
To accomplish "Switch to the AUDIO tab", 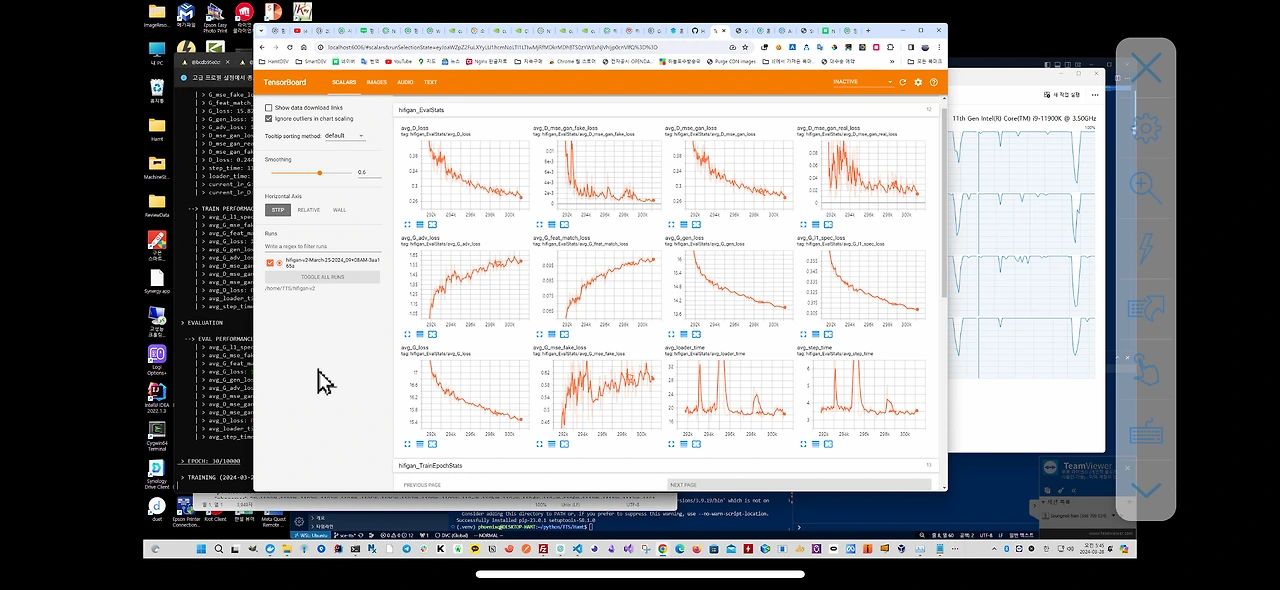I will click(405, 82).
